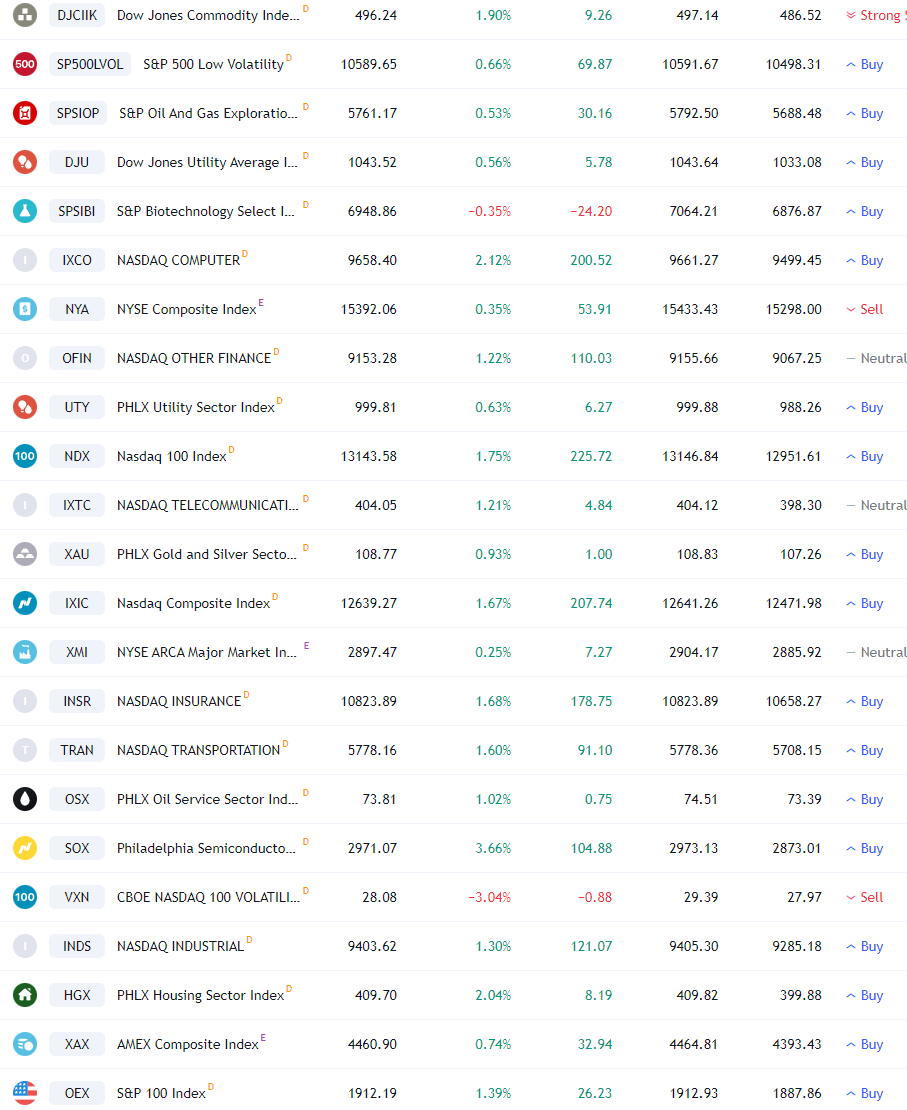Viewport: 907px width, 1110px height.
Task: Click the DJCIIK commodity index logo icon
Action: point(25,15)
